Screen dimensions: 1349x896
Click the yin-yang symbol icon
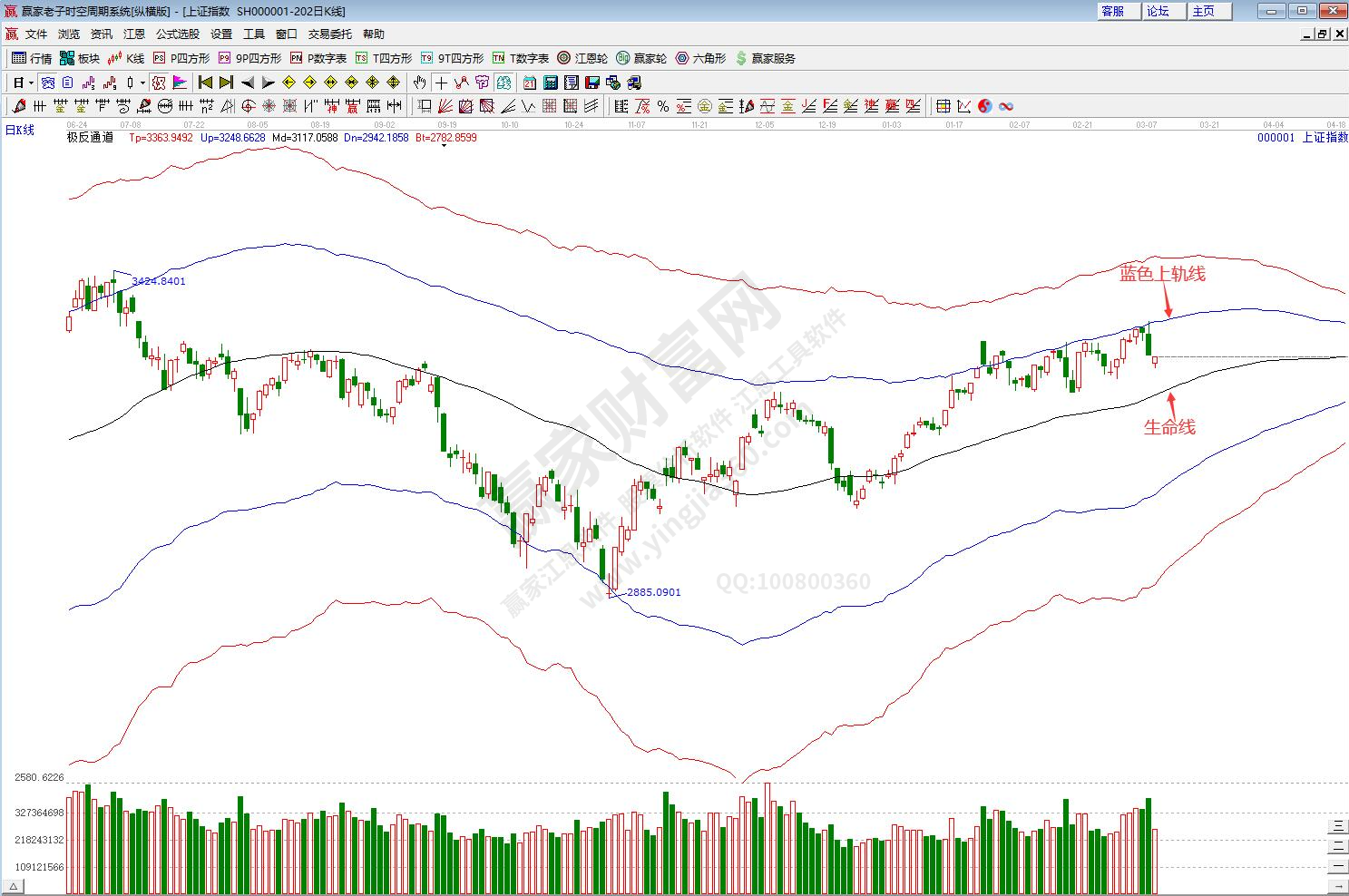click(x=985, y=107)
